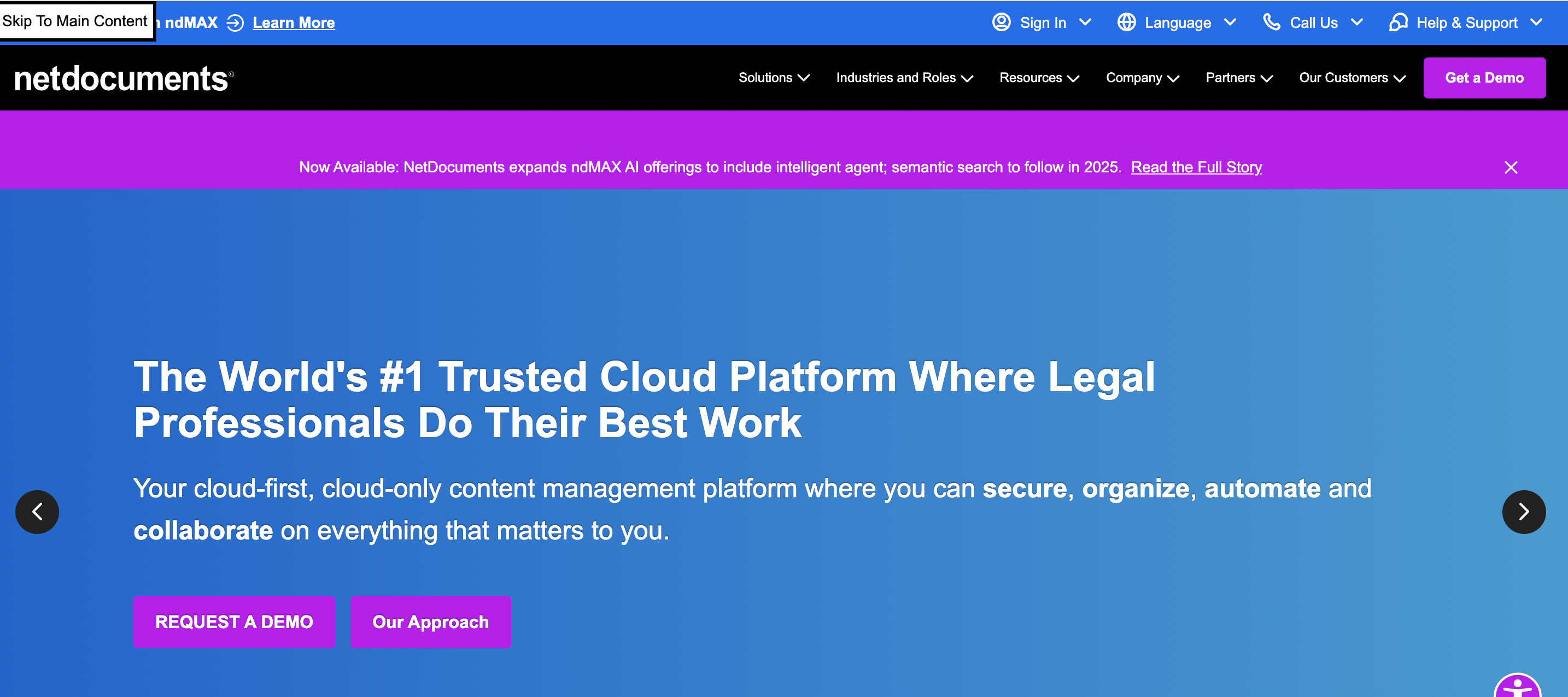The image size is (1568, 697).
Task: Expand the Solutions menu arrow
Action: pyautogui.click(x=804, y=78)
